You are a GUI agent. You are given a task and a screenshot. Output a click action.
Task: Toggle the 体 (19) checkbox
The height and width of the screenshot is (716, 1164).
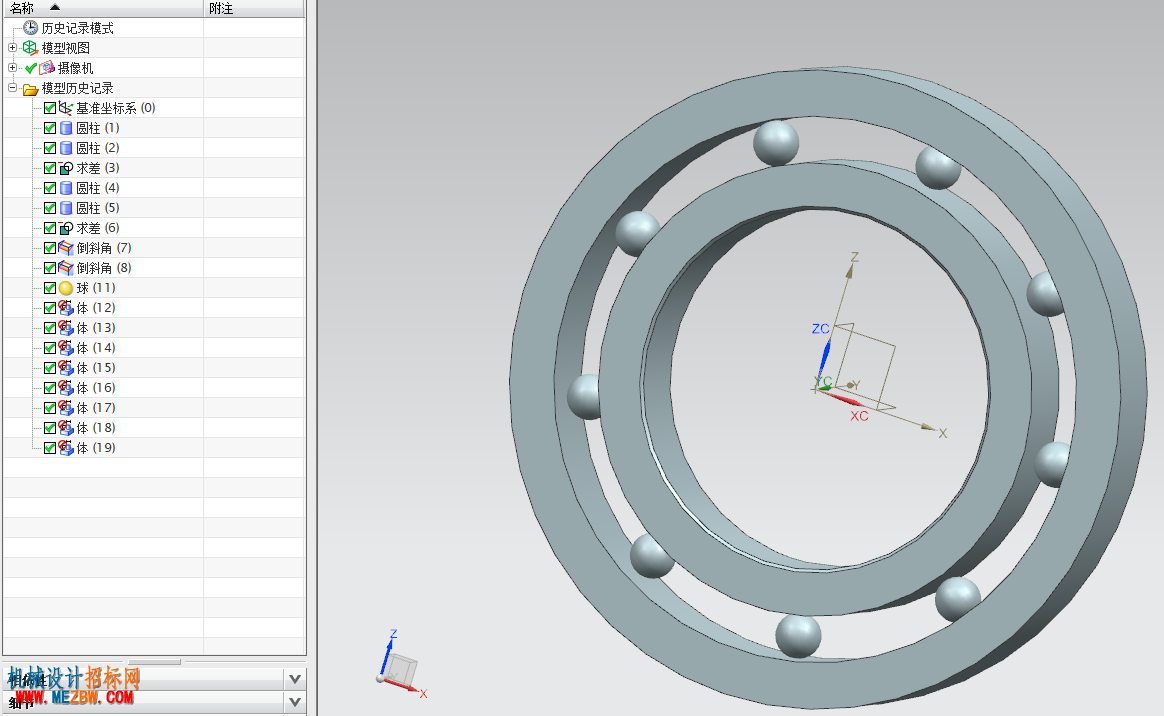coord(50,448)
